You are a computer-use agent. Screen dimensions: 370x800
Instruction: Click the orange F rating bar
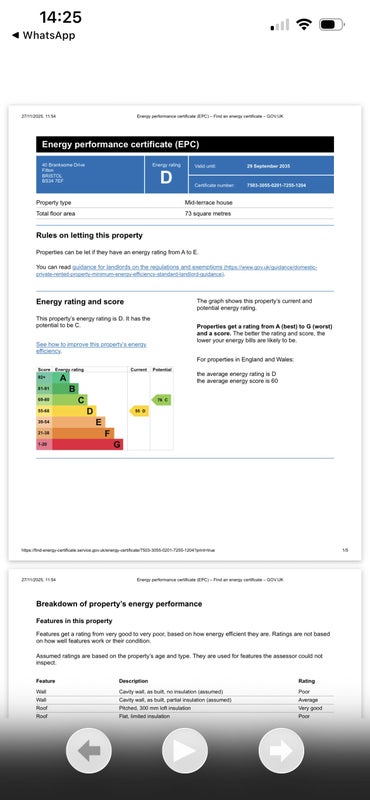(x=75, y=433)
